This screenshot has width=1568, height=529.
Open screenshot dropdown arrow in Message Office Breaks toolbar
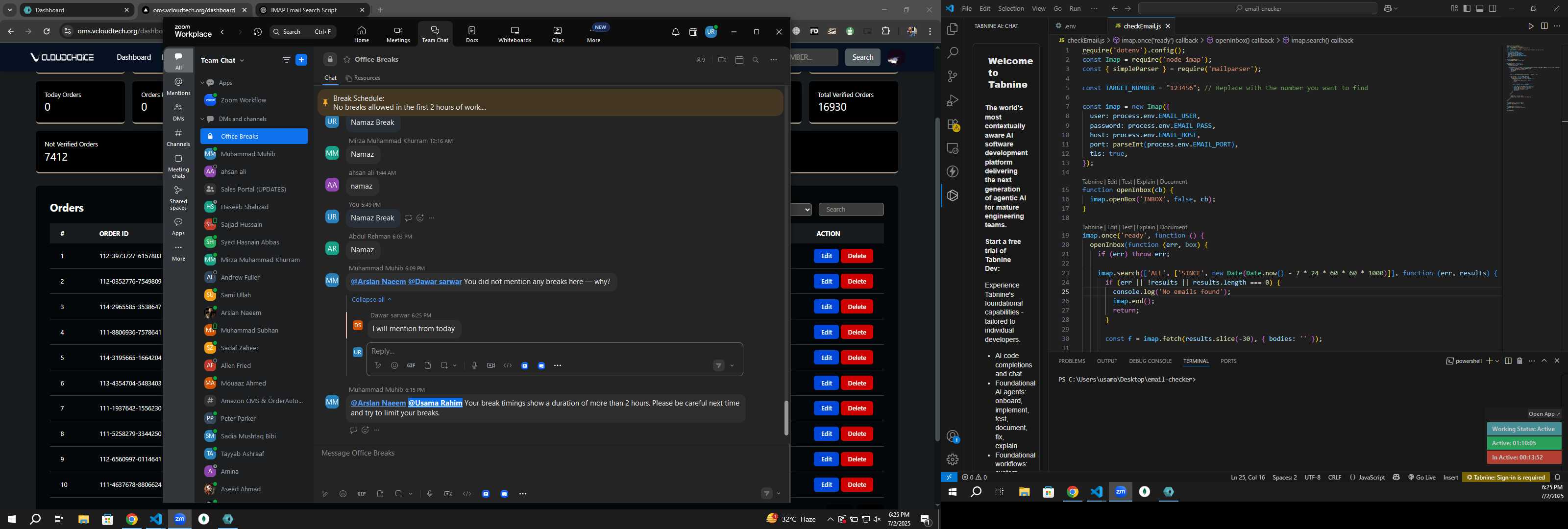(x=411, y=494)
